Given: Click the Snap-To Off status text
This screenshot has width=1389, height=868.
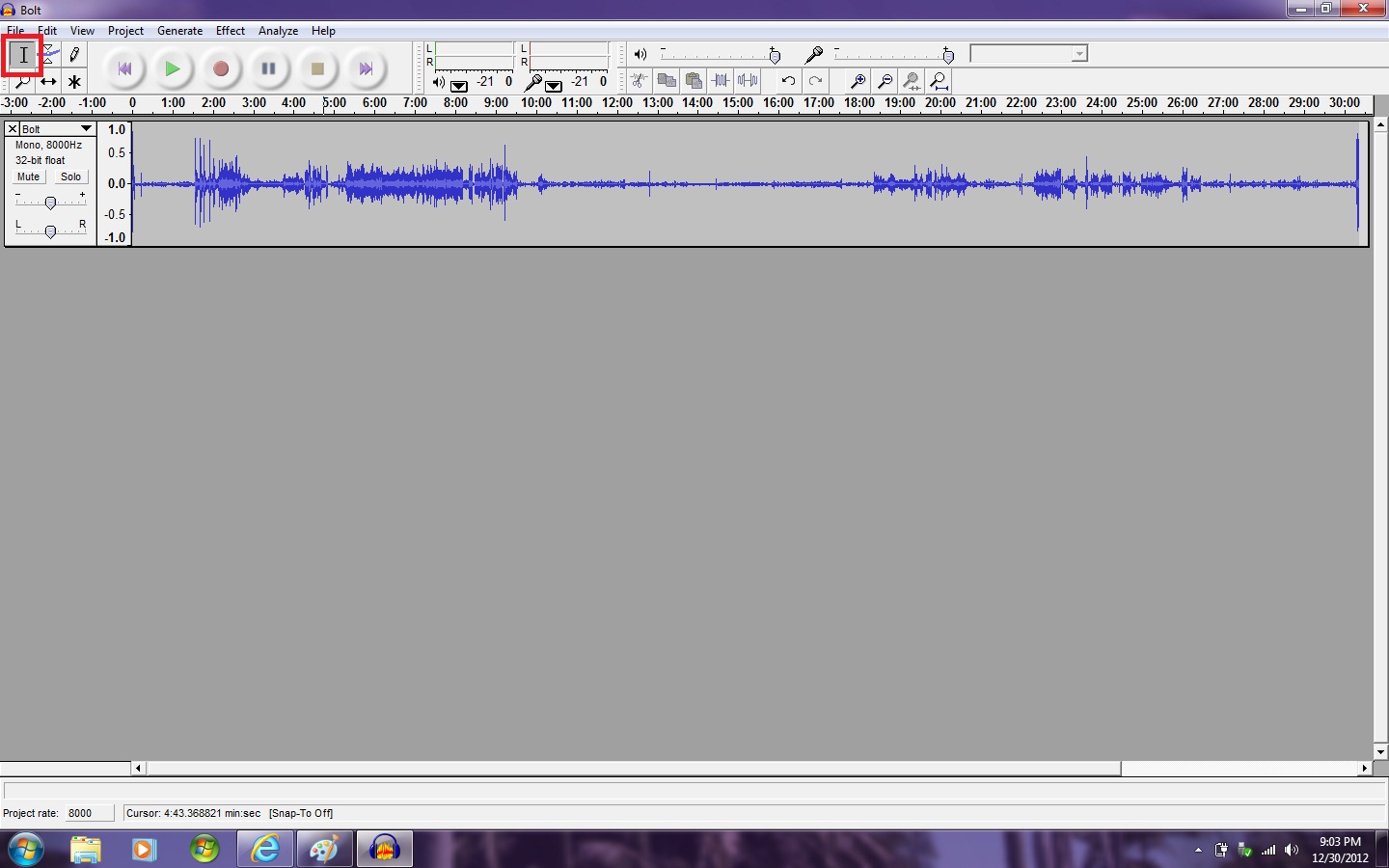Looking at the screenshot, I should click(301, 813).
